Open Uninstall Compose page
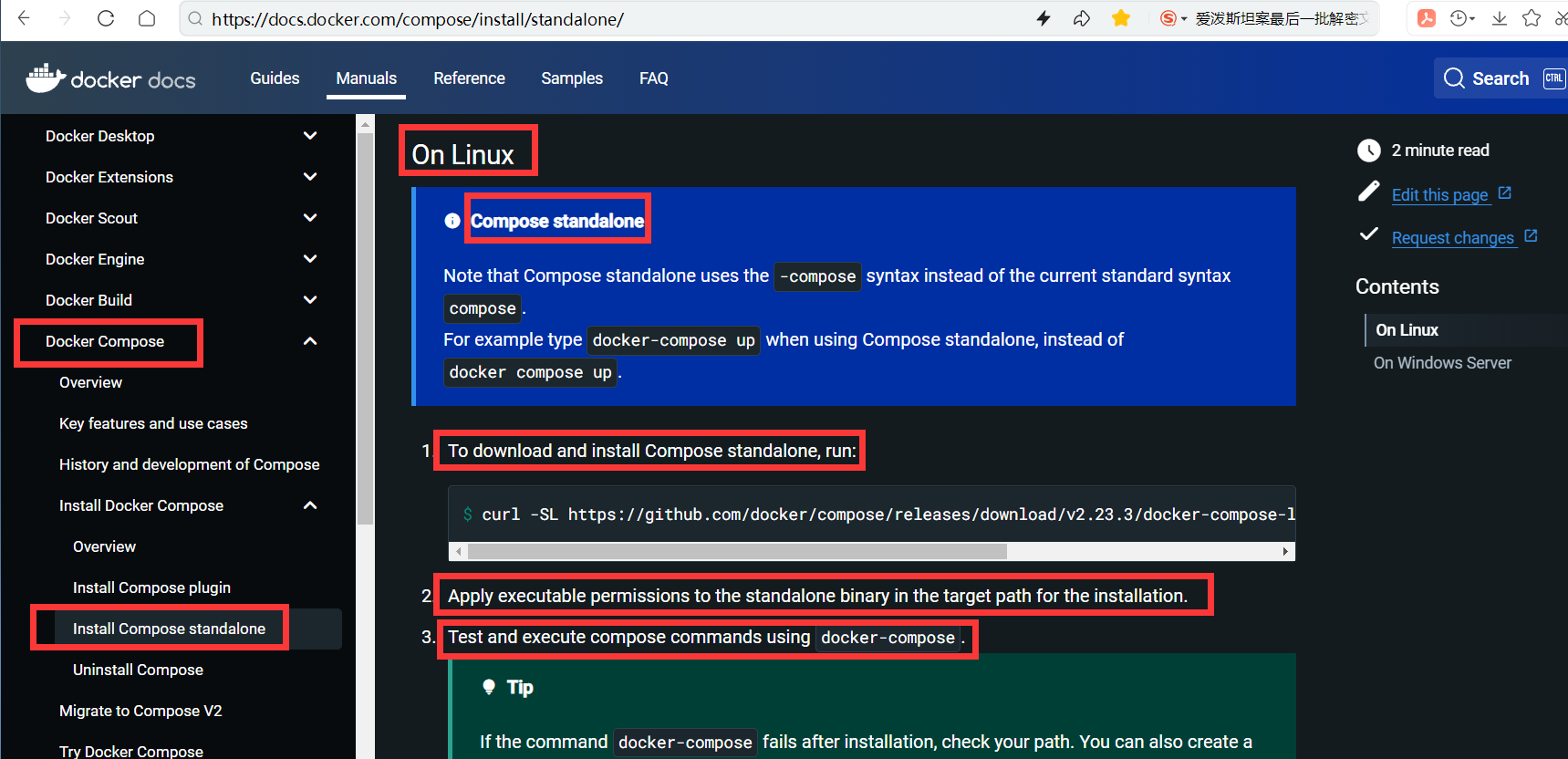The height and width of the screenshot is (759, 1568). [x=138, y=670]
